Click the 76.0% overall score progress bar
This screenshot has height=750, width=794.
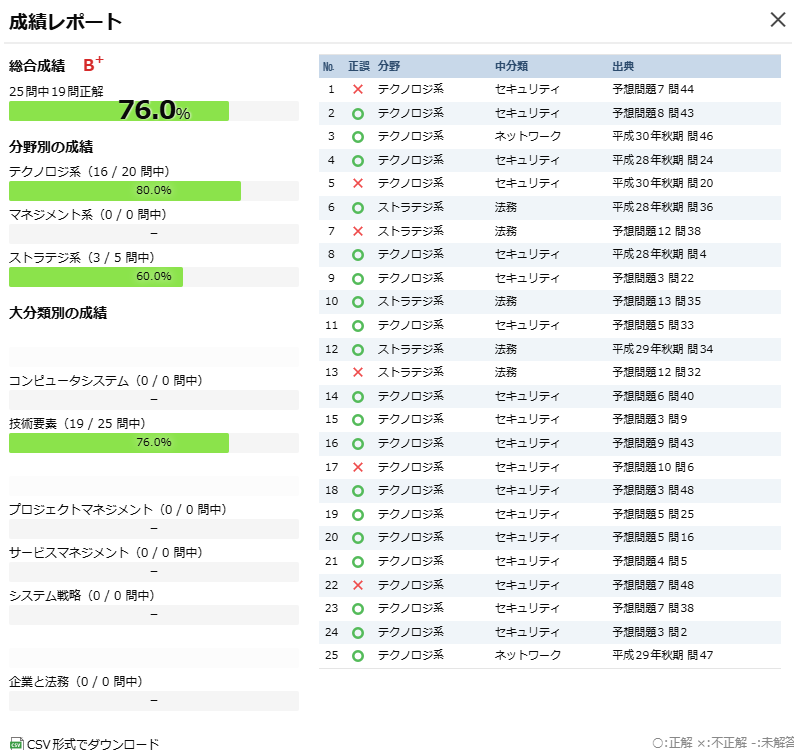pyautogui.click(x=154, y=111)
